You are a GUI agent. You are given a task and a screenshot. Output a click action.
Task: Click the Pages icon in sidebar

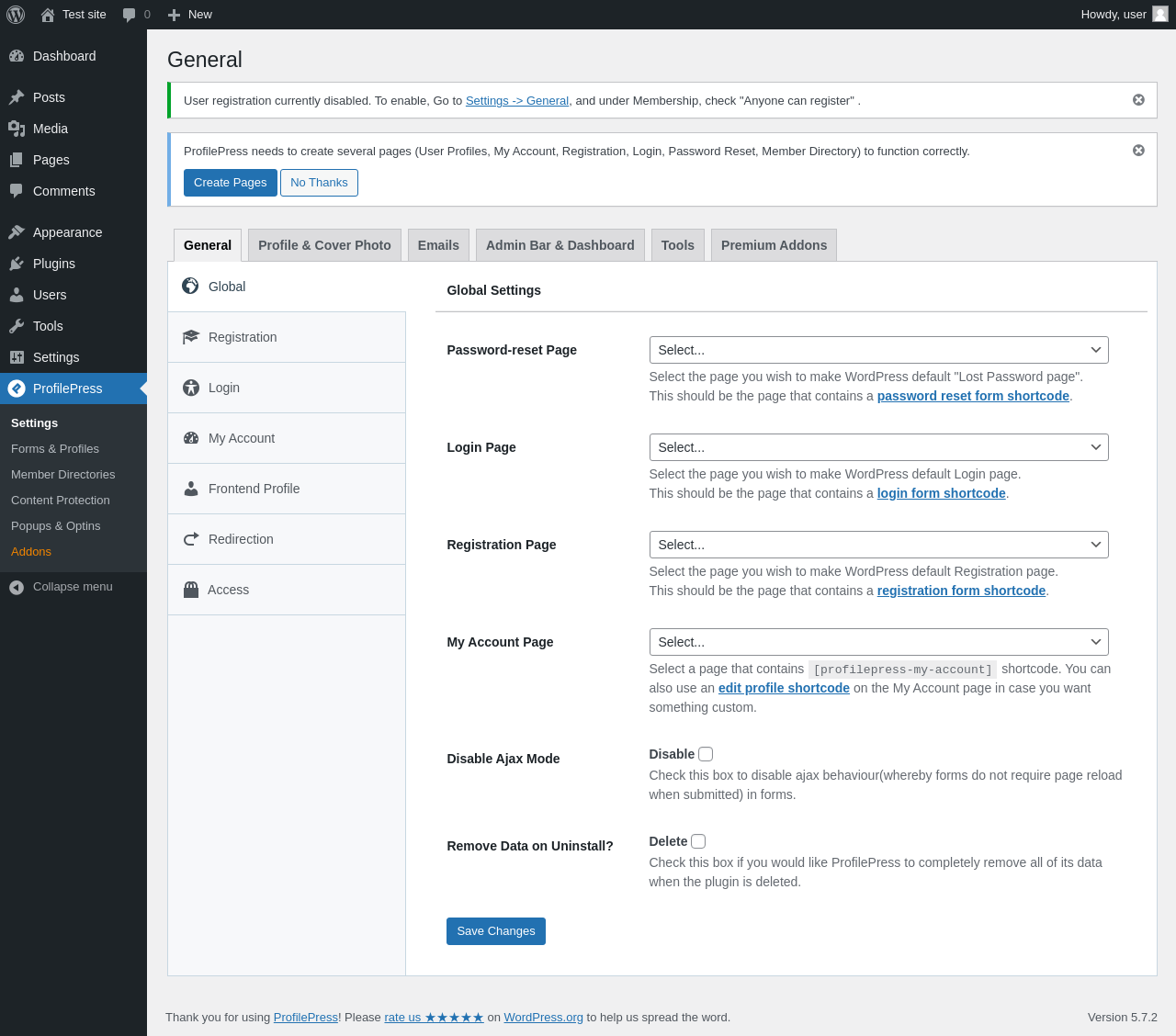pos(17,160)
